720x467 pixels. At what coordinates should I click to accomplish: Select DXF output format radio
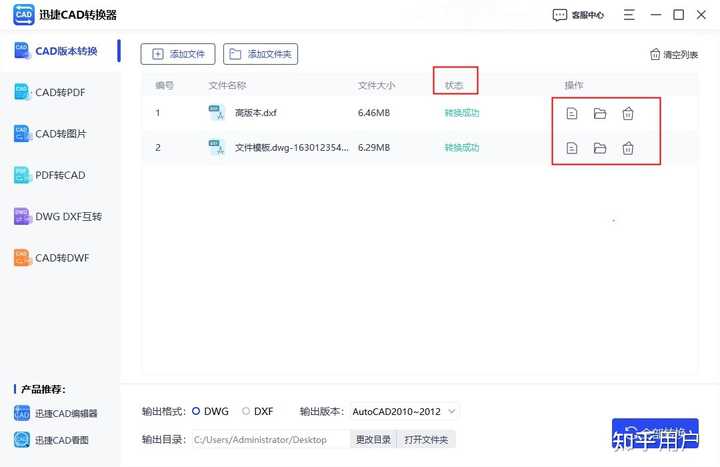tap(246, 411)
